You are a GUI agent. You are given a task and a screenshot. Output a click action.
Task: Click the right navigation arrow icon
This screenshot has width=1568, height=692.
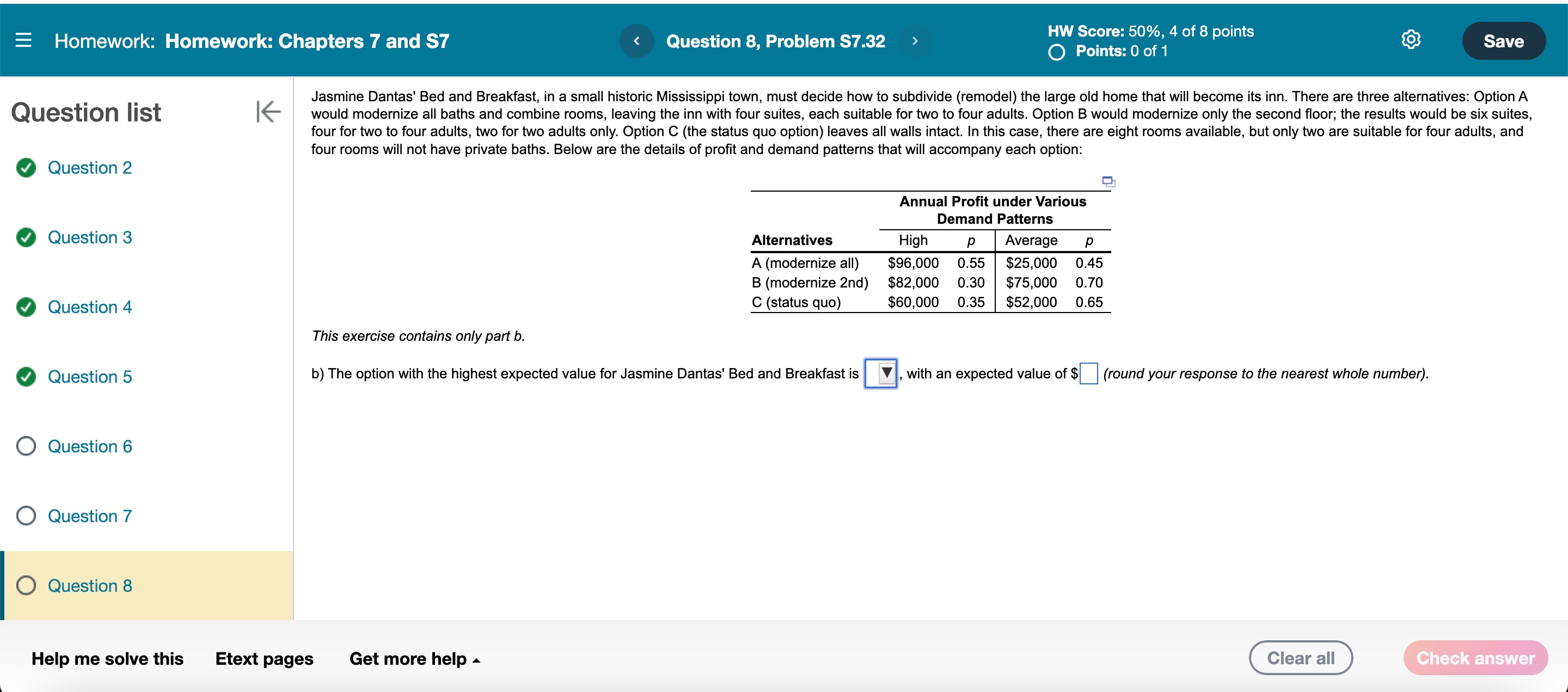(x=921, y=40)
